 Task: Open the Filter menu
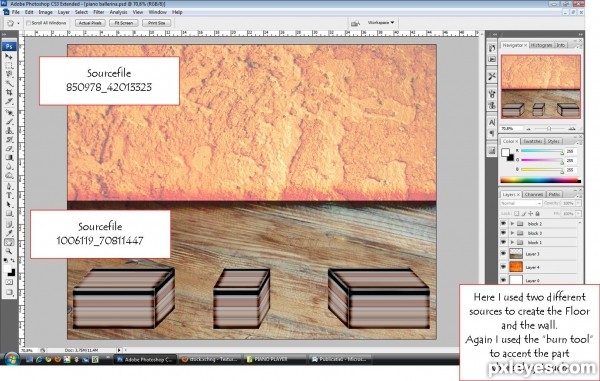tap(98, 12)
